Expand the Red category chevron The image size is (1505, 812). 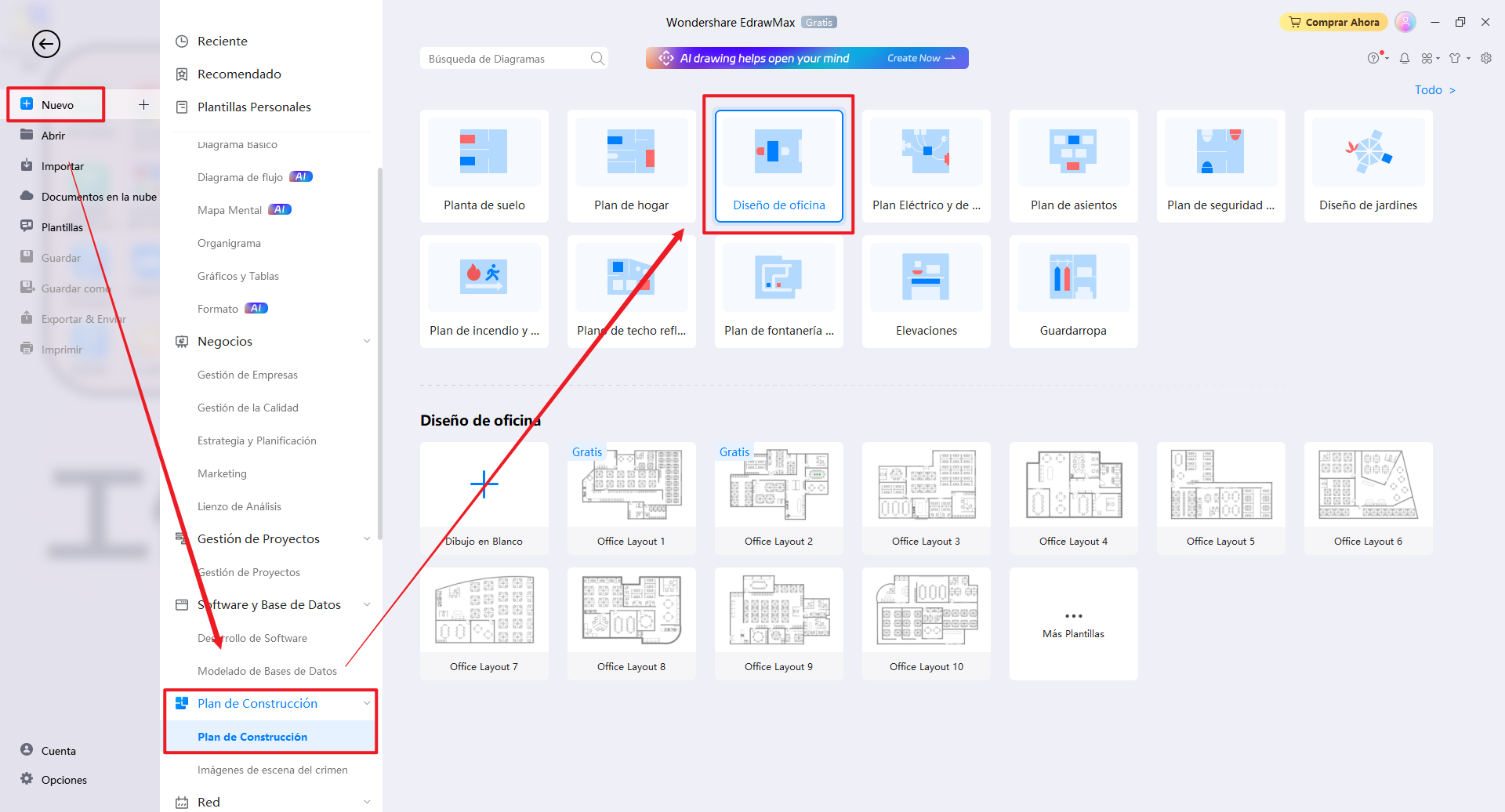367,802
